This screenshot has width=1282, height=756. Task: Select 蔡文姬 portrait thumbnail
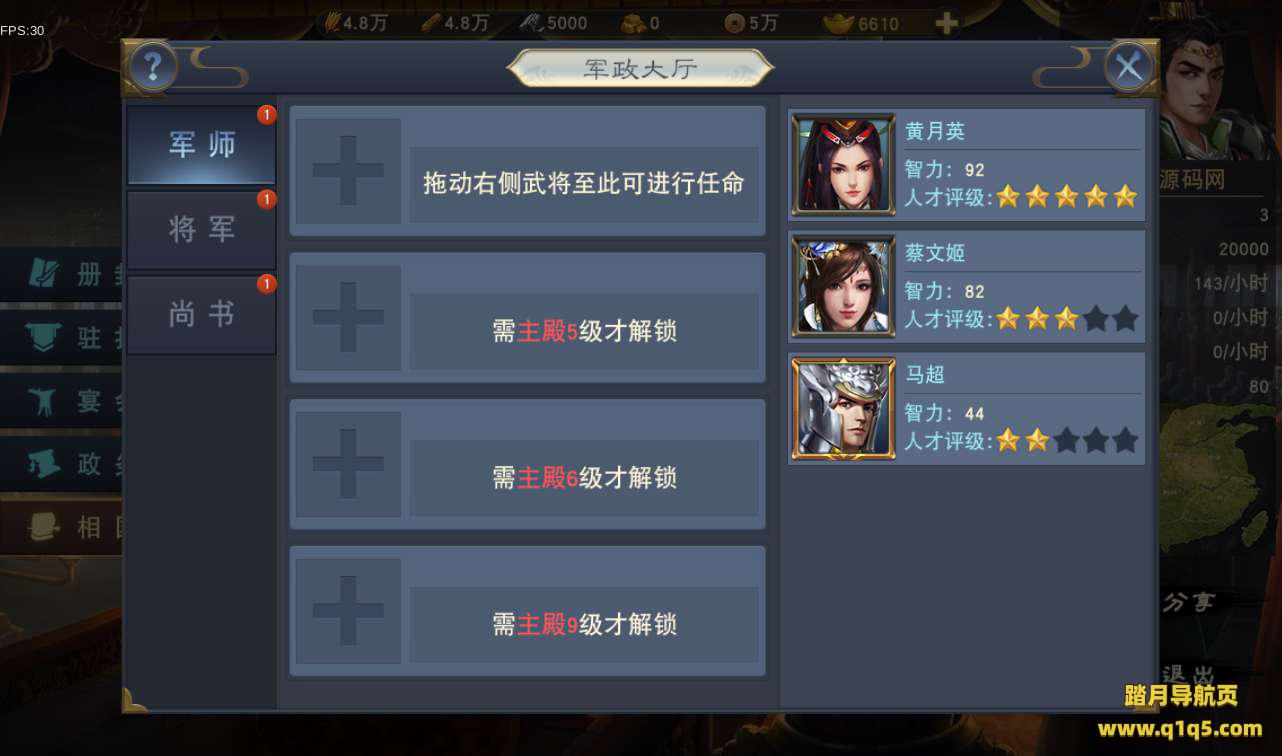844,287
